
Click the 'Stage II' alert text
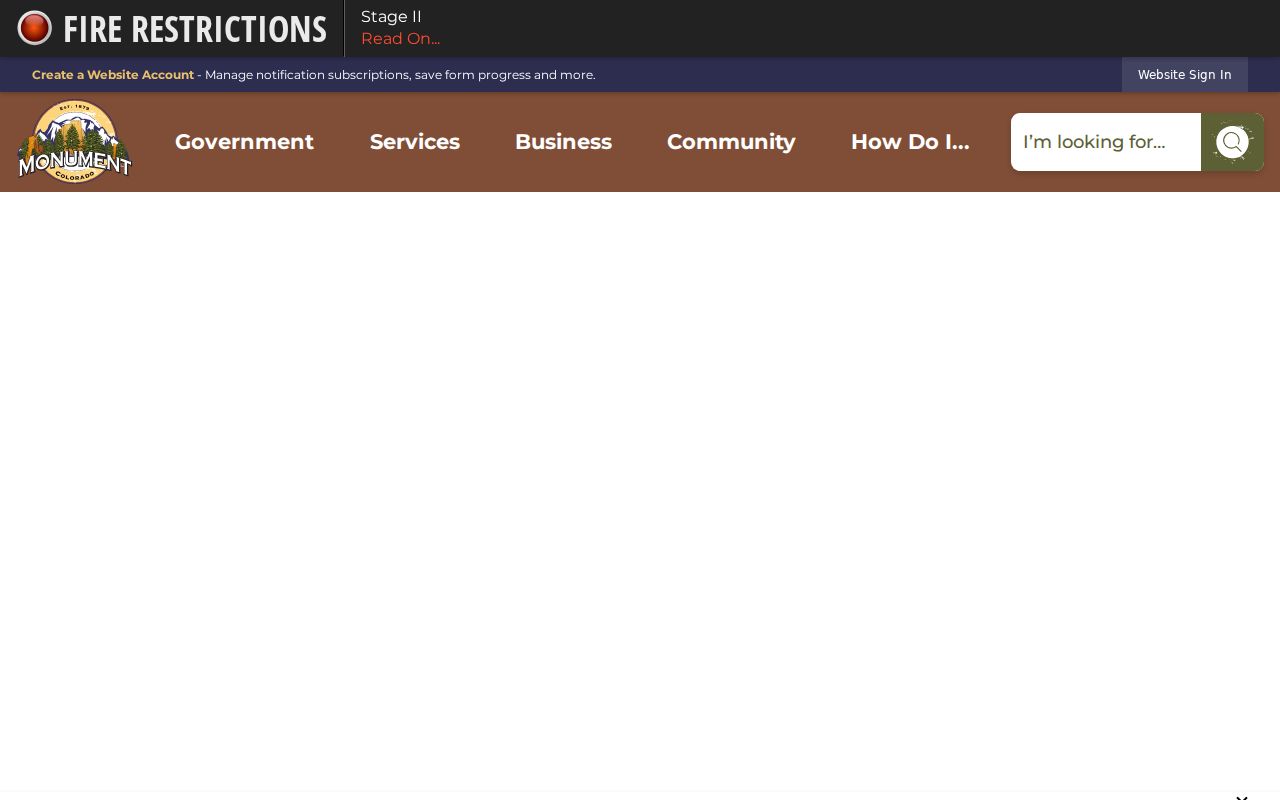(x=391, y=17)
